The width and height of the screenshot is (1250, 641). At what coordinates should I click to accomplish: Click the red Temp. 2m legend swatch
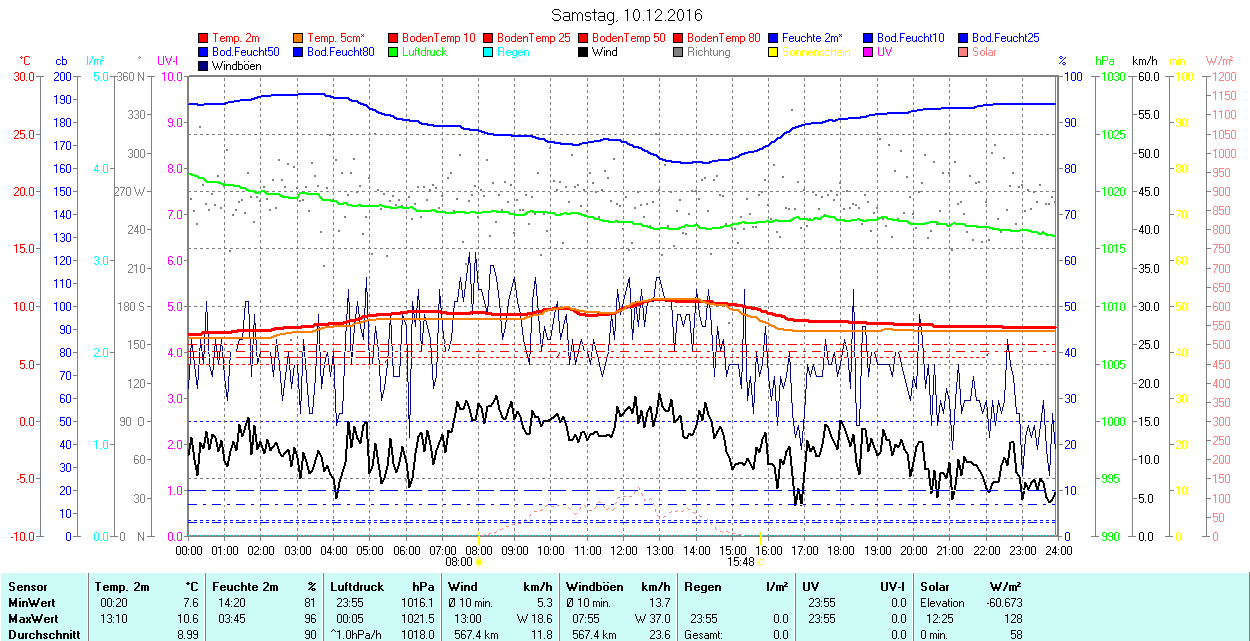[x=204, y=38]
